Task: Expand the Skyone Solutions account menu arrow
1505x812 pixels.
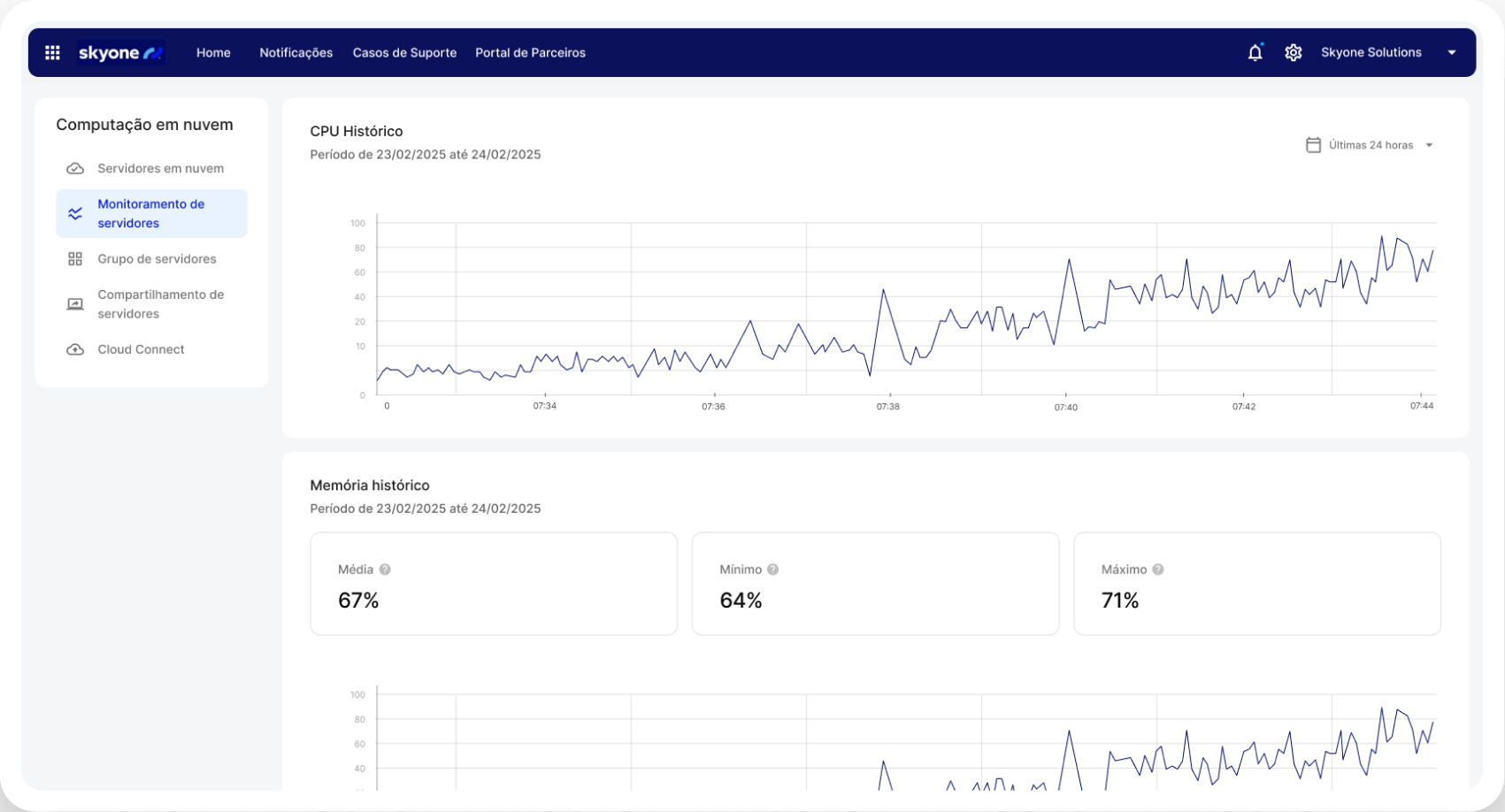Action: 1451,53
